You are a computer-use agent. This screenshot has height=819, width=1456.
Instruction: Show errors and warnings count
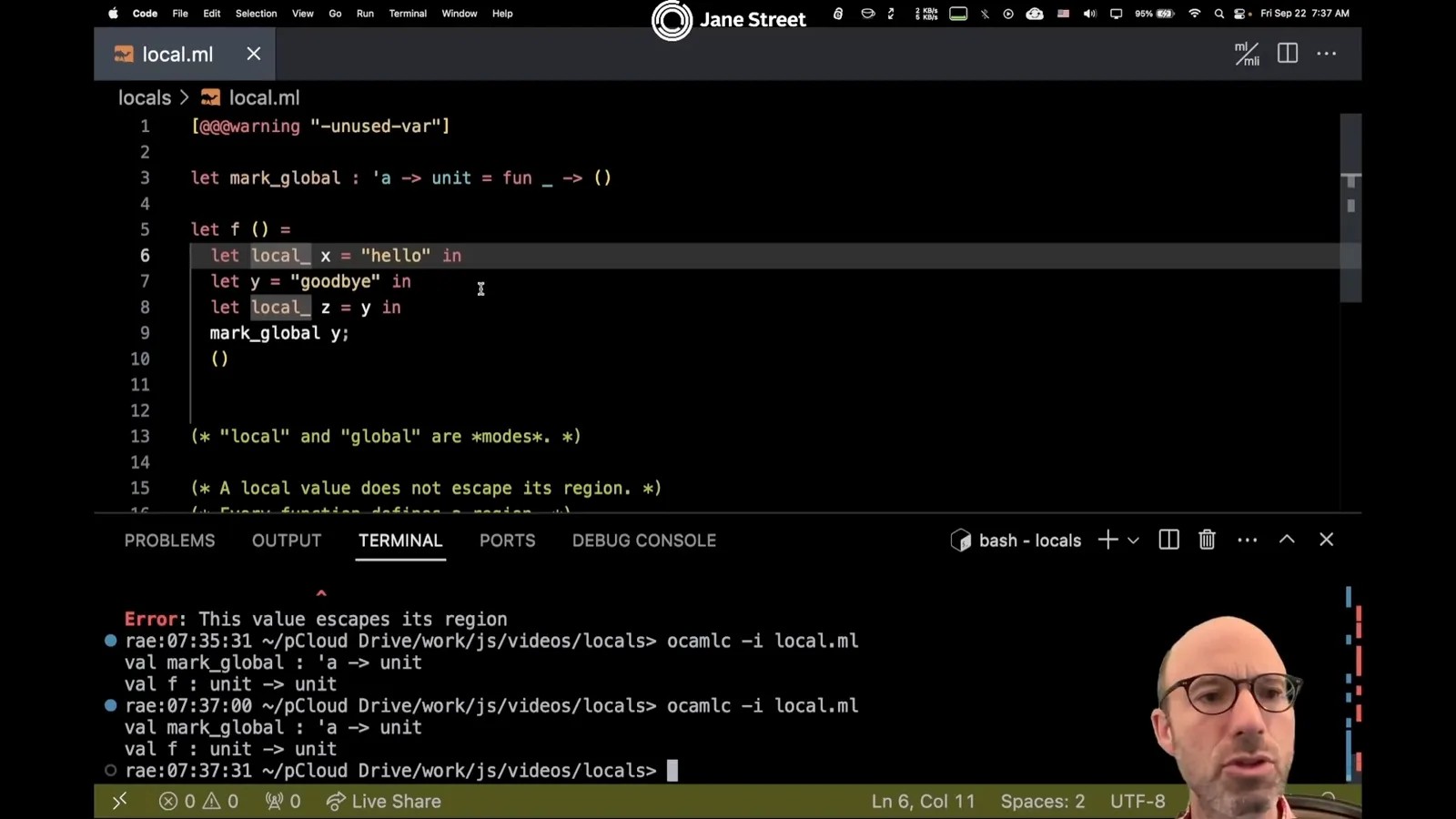198,802
